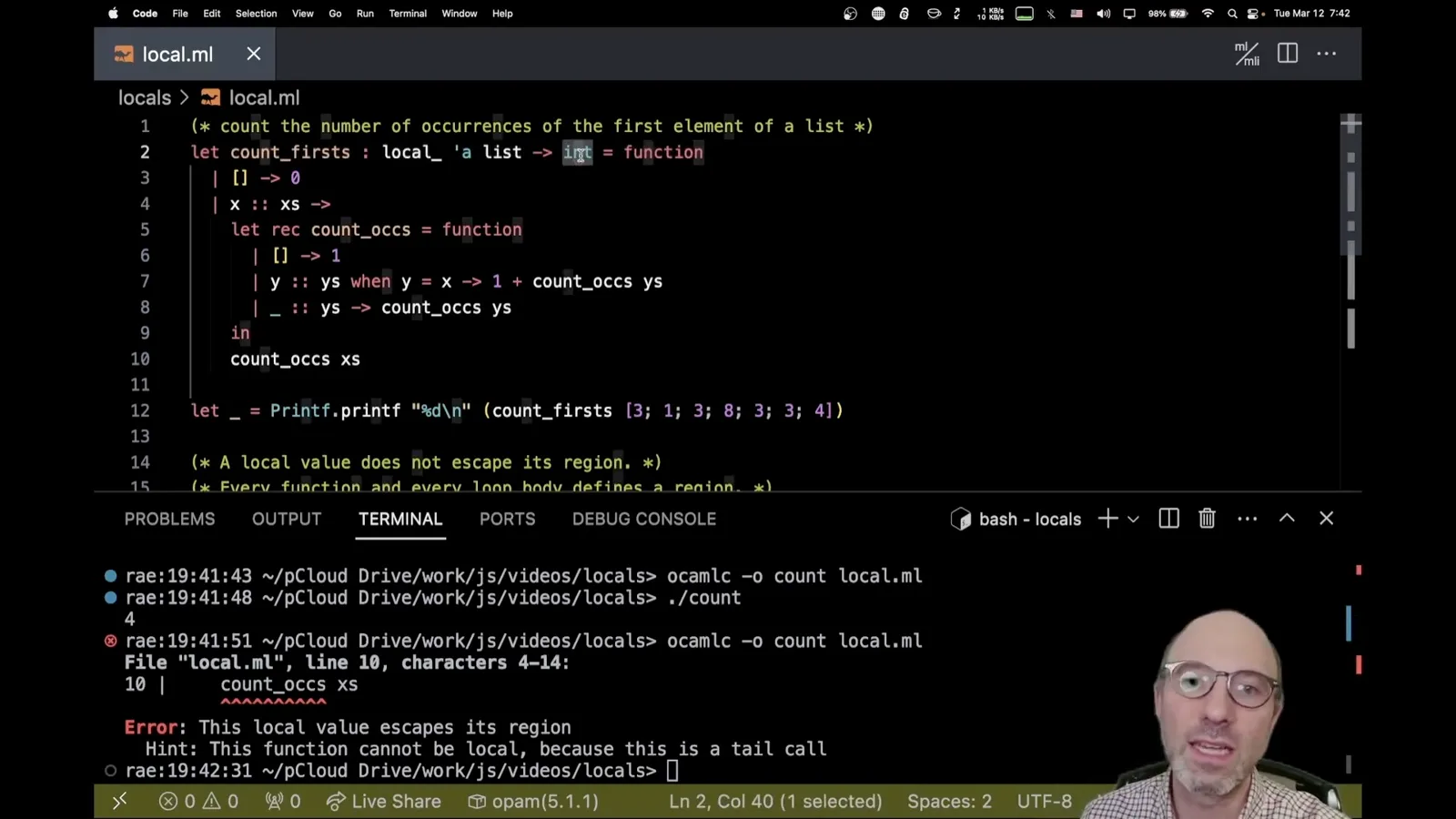1456x819 pixels.
Task: Open terminal panel more actions ellipsis
Action: 1247,519
